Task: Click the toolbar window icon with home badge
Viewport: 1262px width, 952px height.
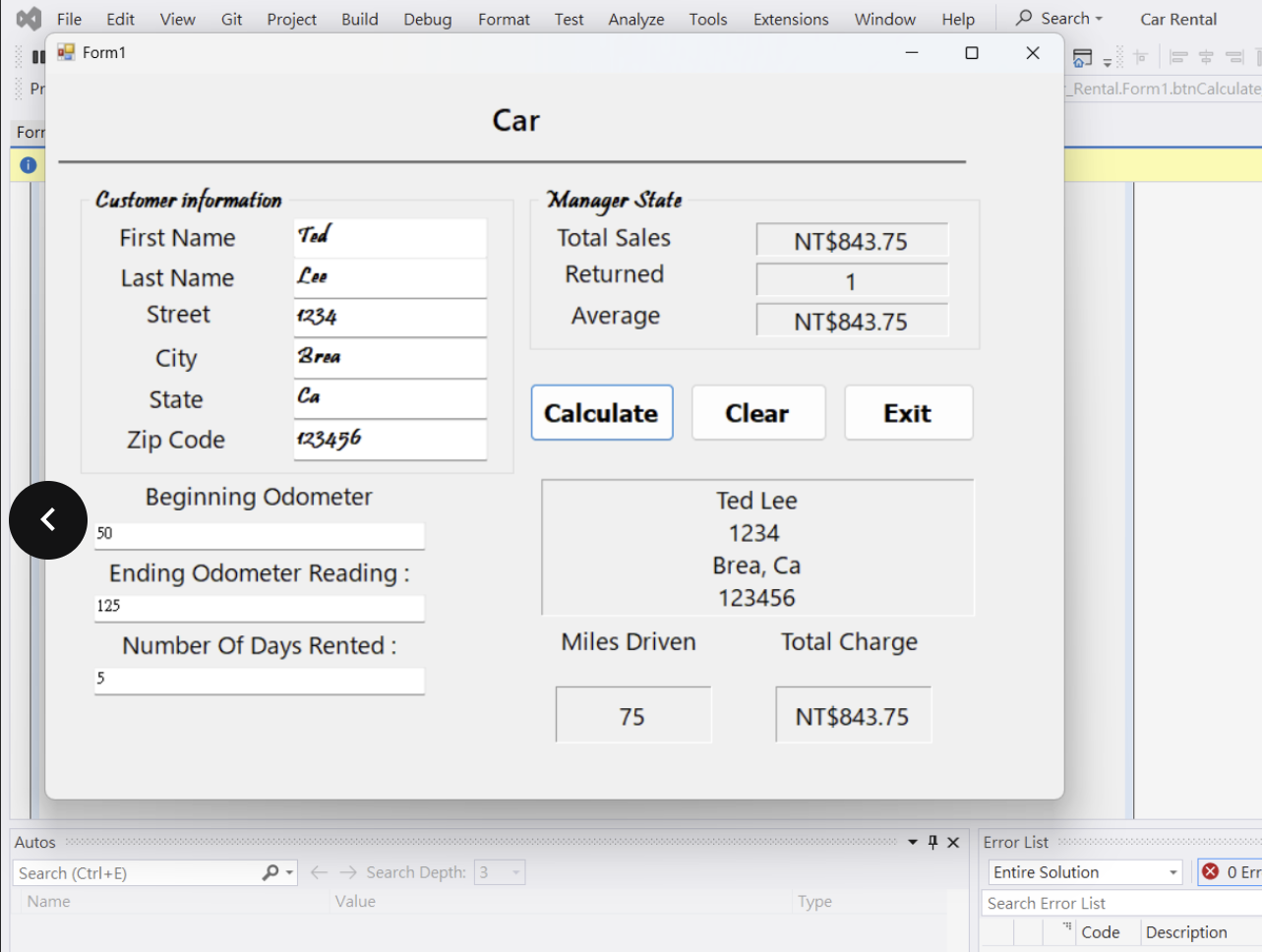Action: click(1082, 58)
